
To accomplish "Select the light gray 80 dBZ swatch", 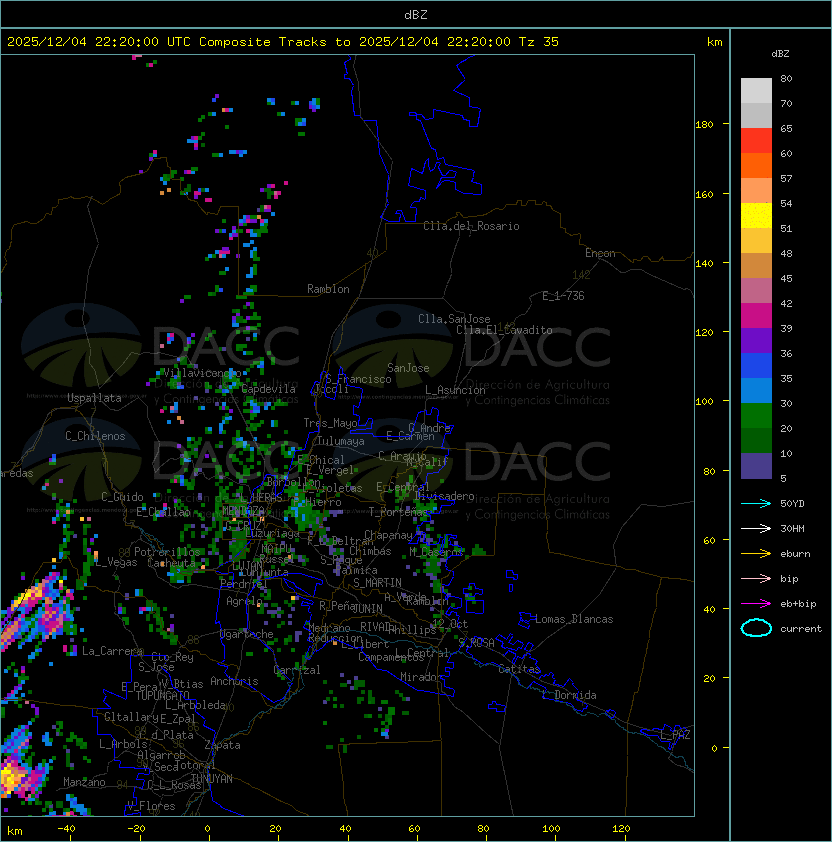I will [x=756, y=90].
